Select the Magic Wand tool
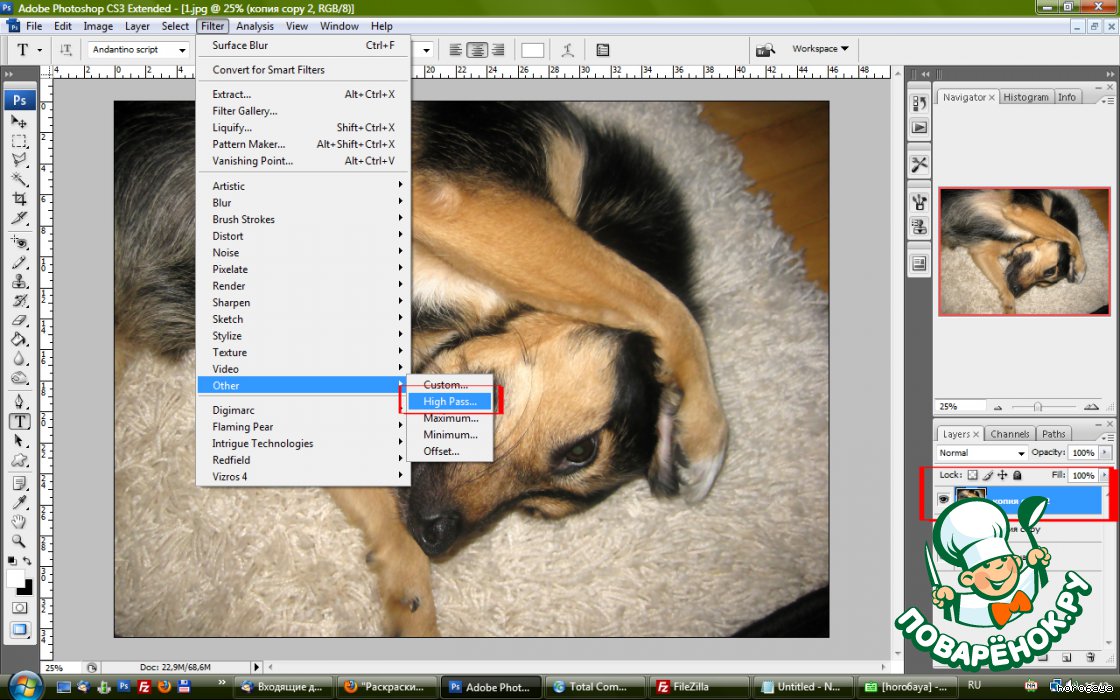 click(19, 179)
